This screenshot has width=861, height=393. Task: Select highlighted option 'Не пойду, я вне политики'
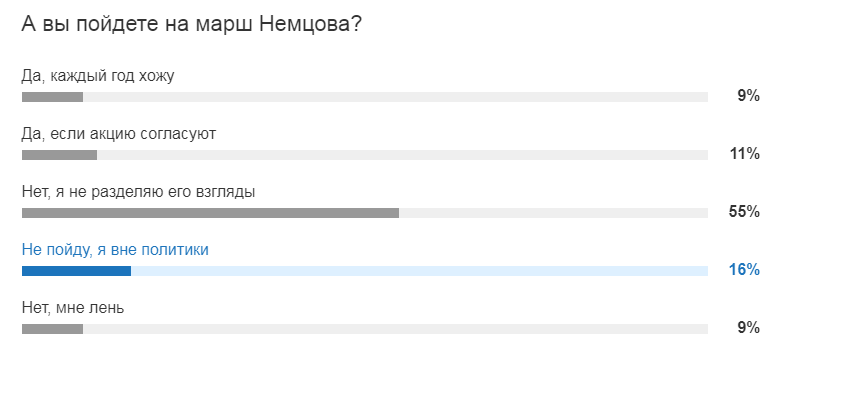[115, 250]
